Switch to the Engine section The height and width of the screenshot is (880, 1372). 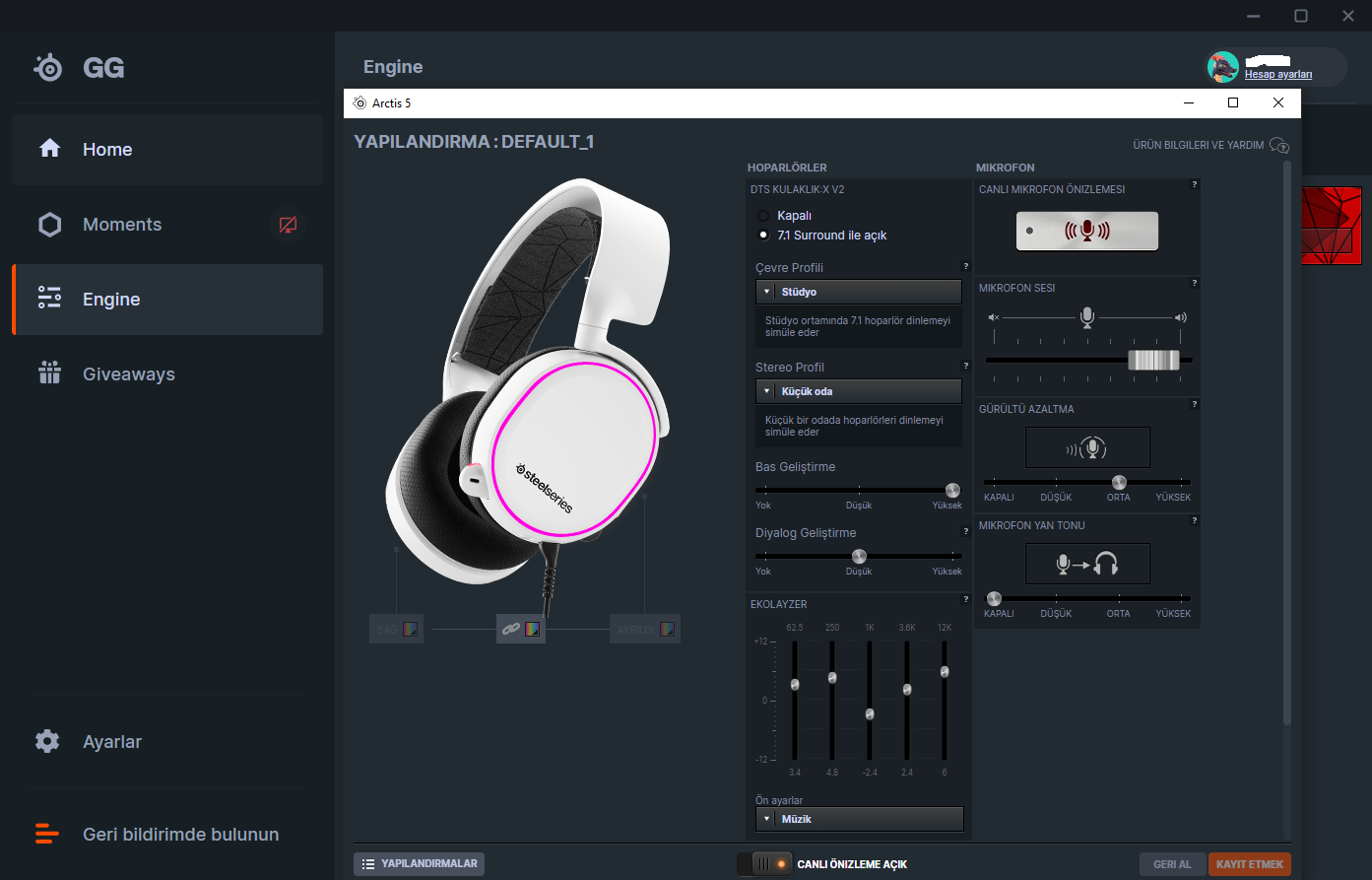click(167, 300)
